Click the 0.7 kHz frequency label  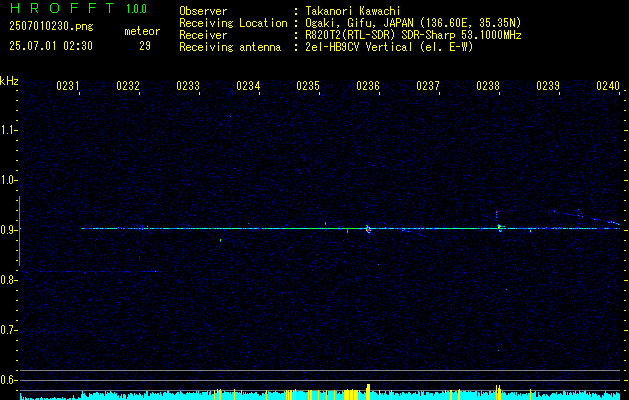pos(8,330)
